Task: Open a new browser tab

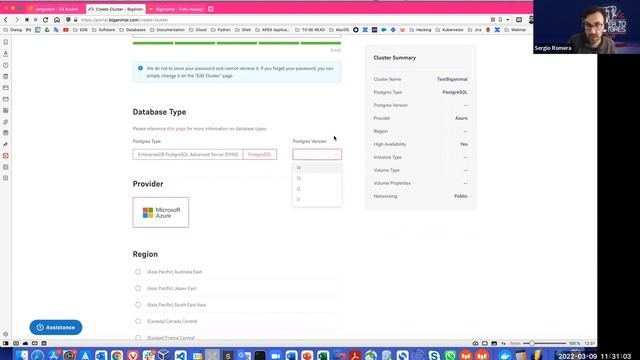Action: (211, 9)
